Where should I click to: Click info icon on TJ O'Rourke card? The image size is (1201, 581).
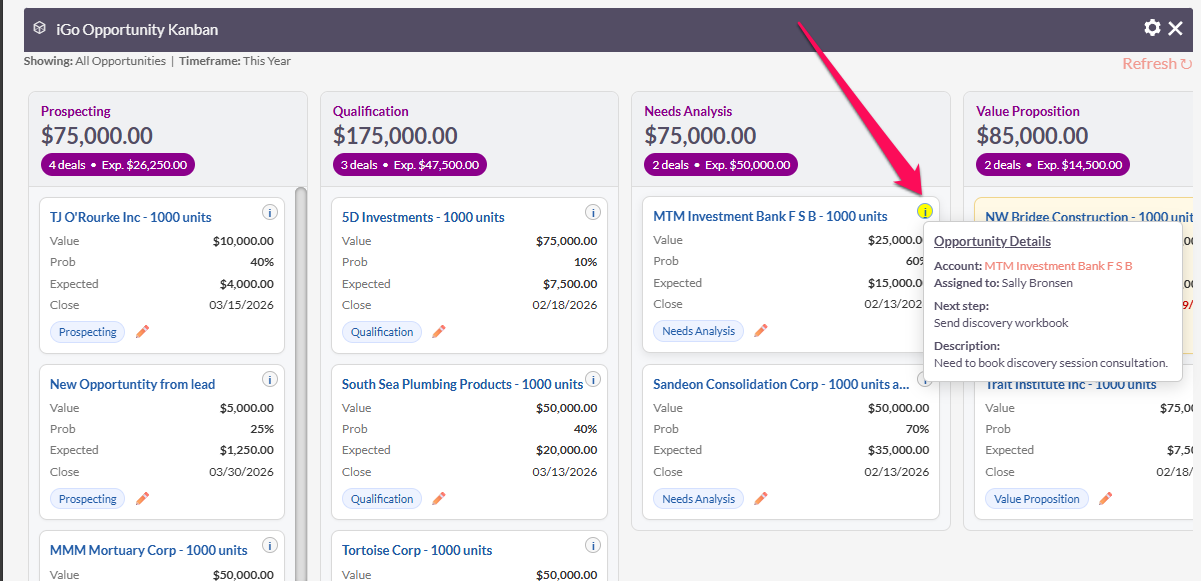coord(269,212)
